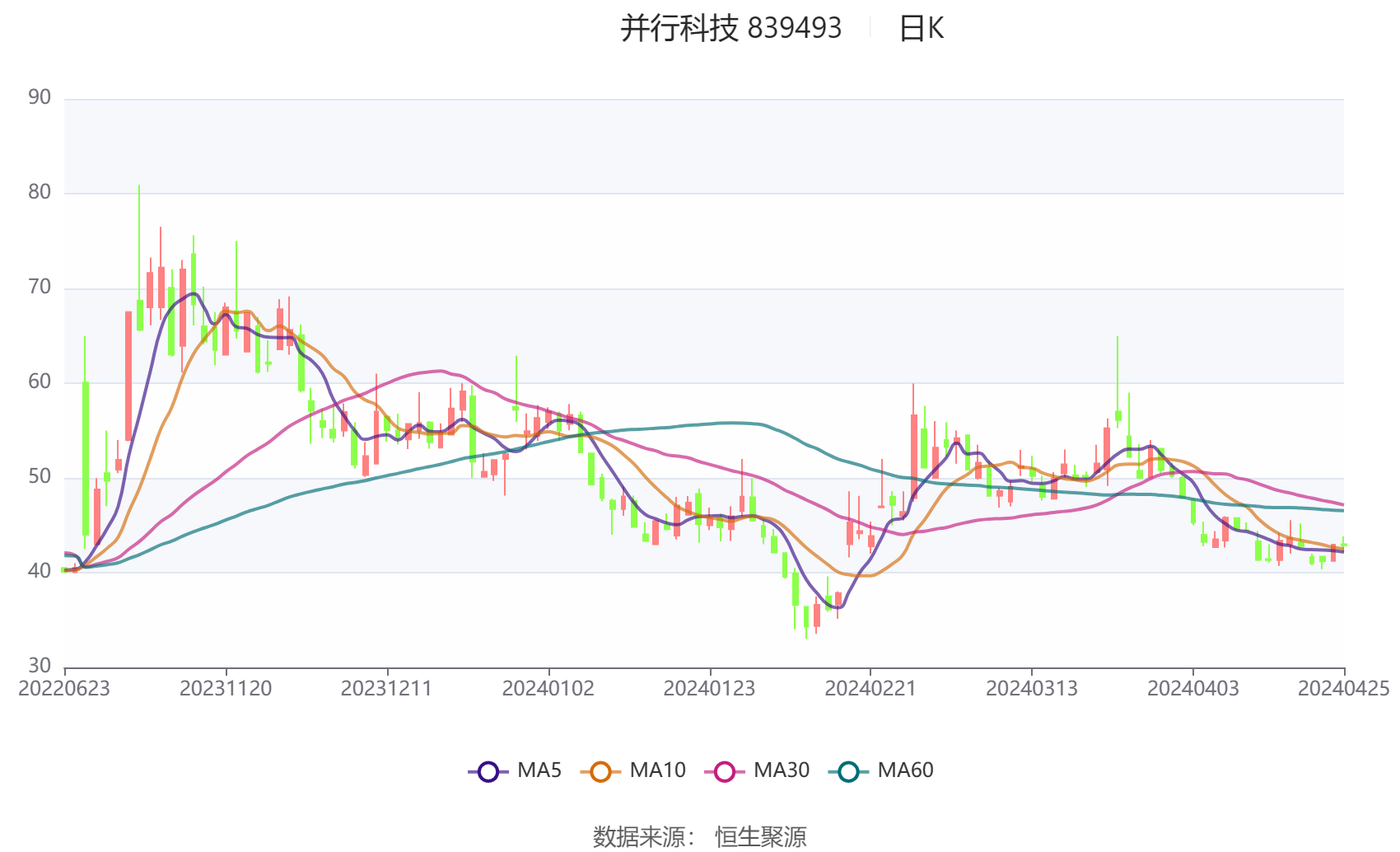Click the 20220623 date on the x-axis
The image size is (1400, 852).
click(64, 689)
